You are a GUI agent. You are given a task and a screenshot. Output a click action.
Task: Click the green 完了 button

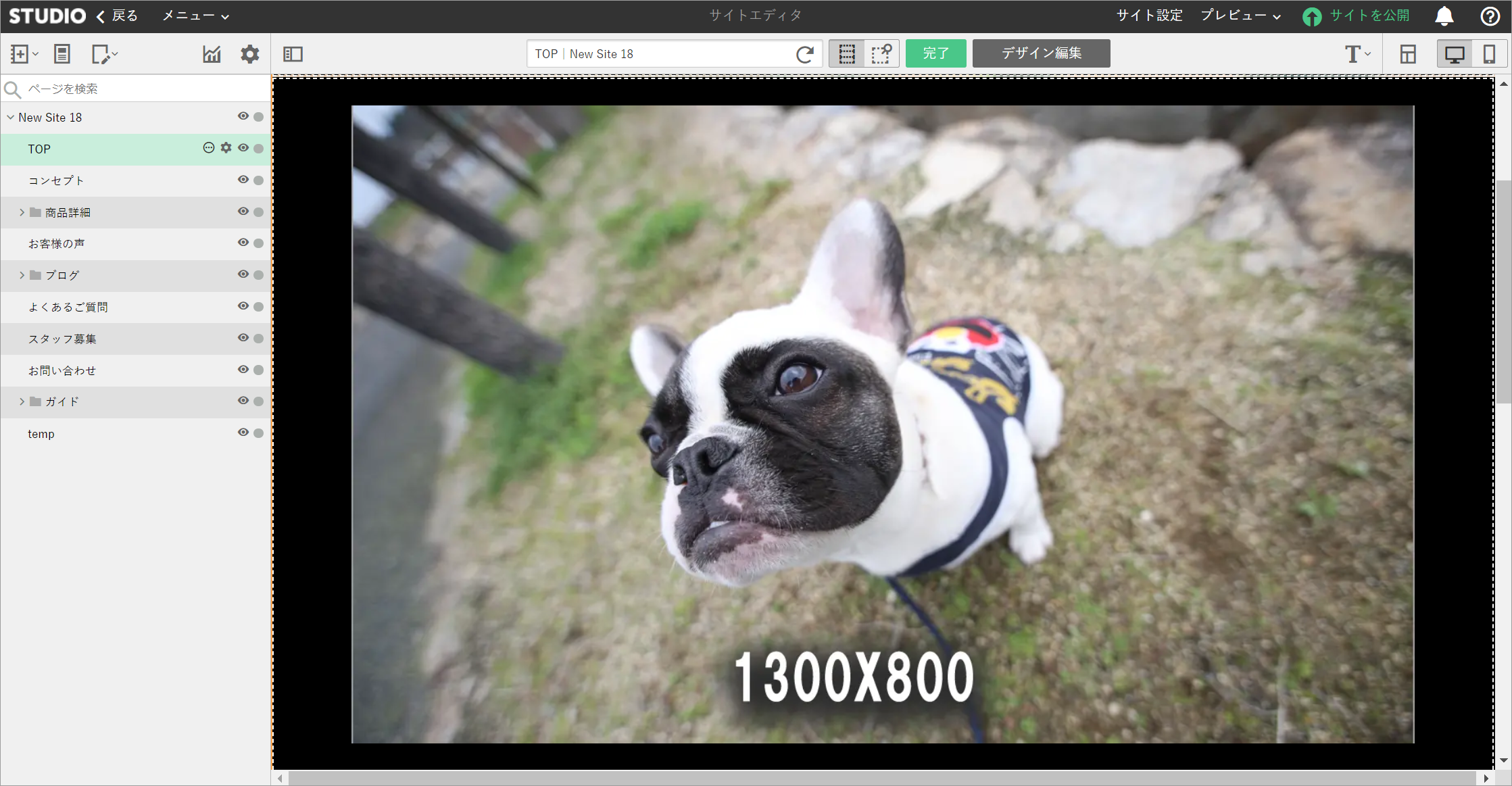click(935, 53)
